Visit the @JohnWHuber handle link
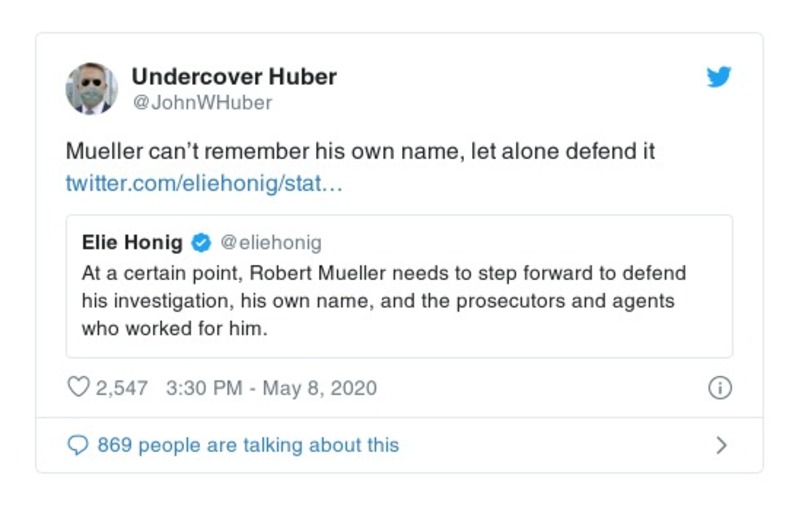This screenshot has height=513, width=799. click(x=202, y=102)
